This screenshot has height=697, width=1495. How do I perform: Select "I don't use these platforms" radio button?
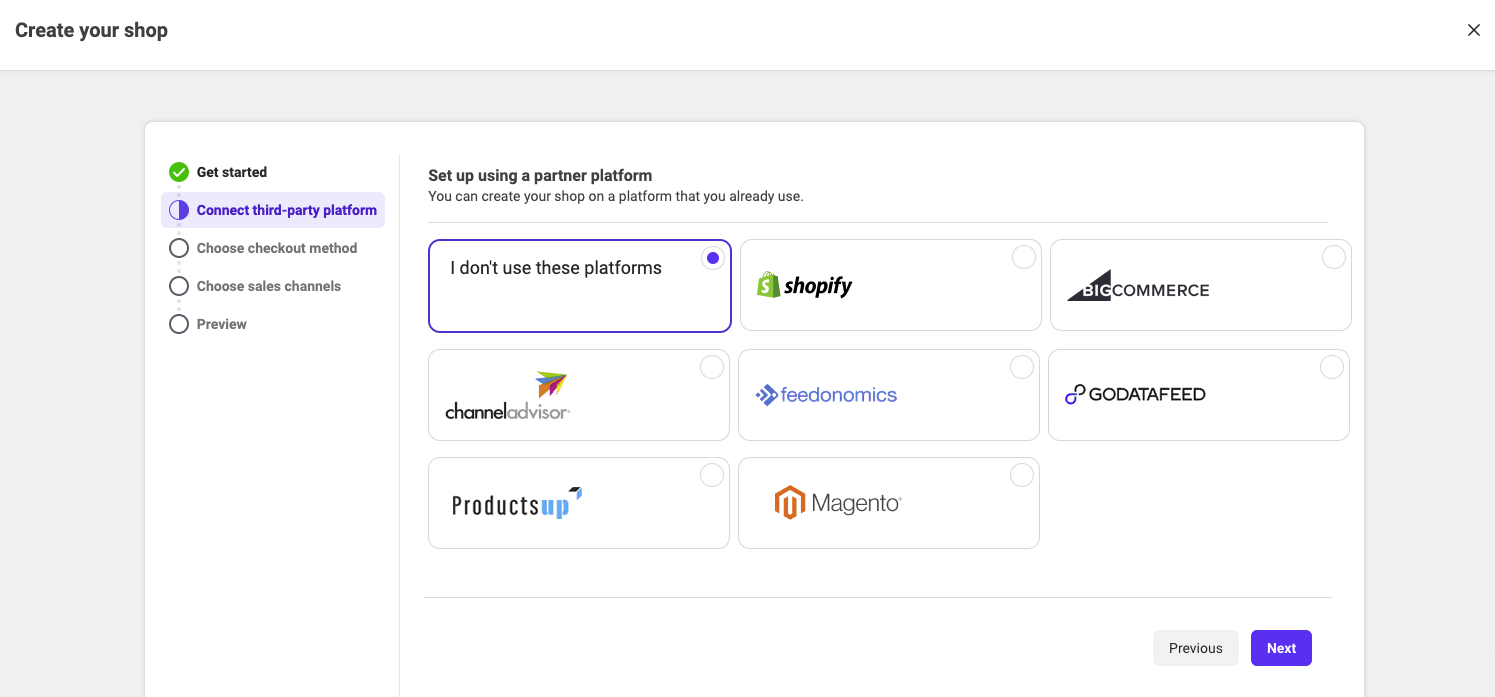click(x=712, y=258)
